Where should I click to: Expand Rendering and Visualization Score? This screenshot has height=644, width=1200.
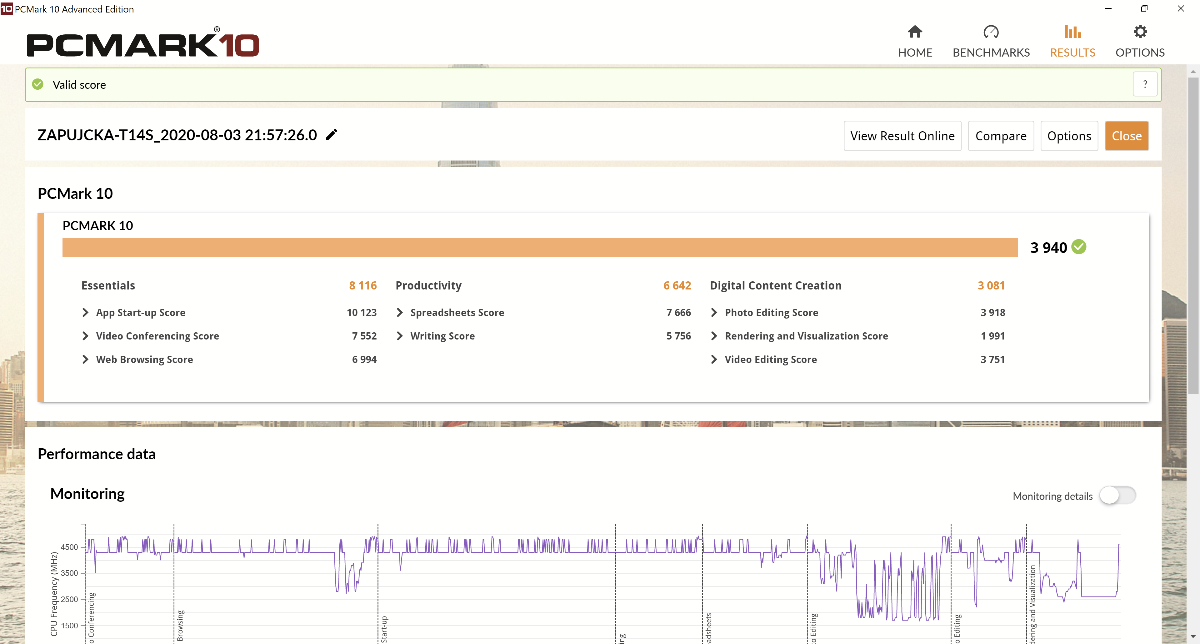[714, 336]
